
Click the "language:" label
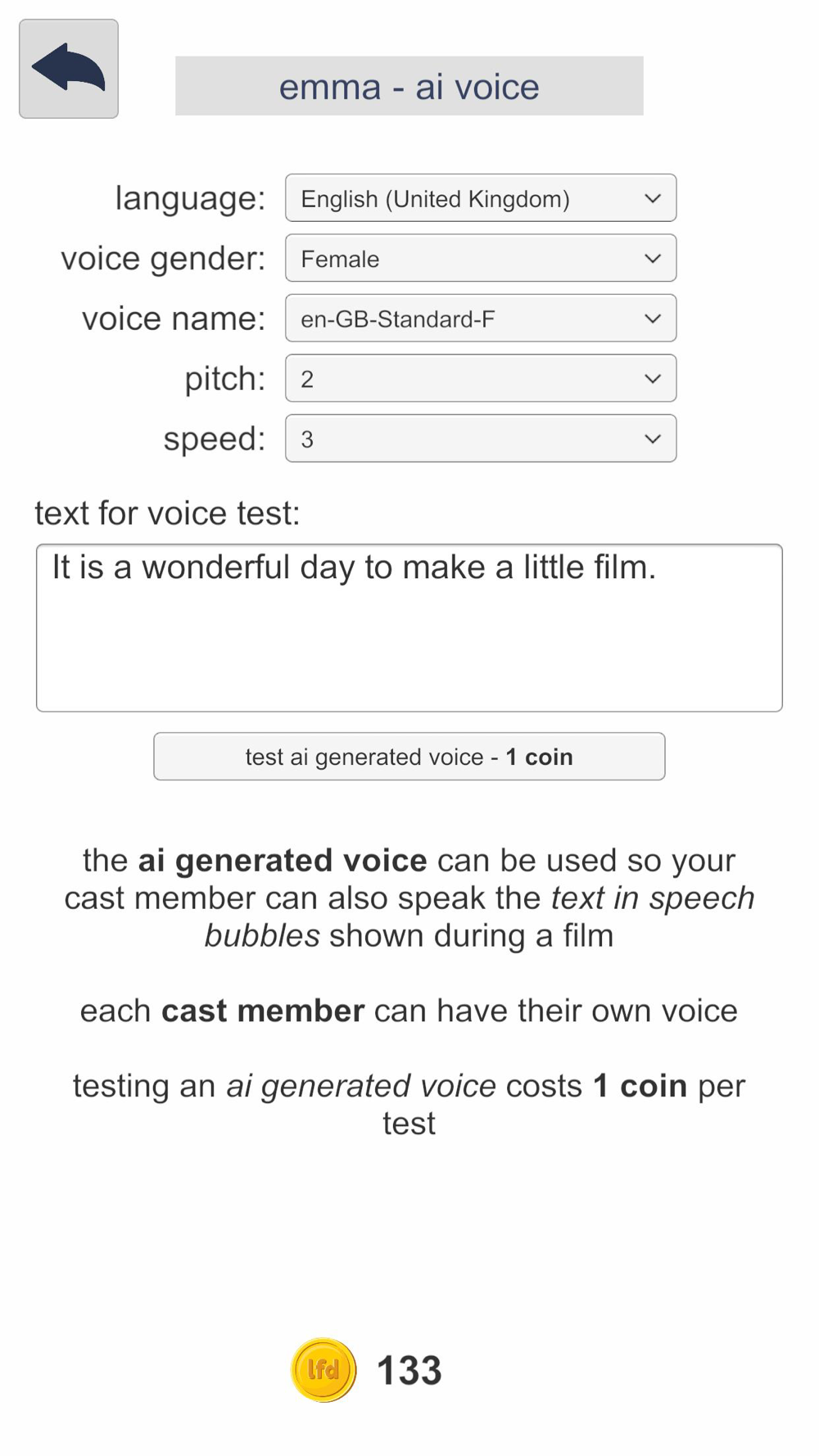point(190,198)
